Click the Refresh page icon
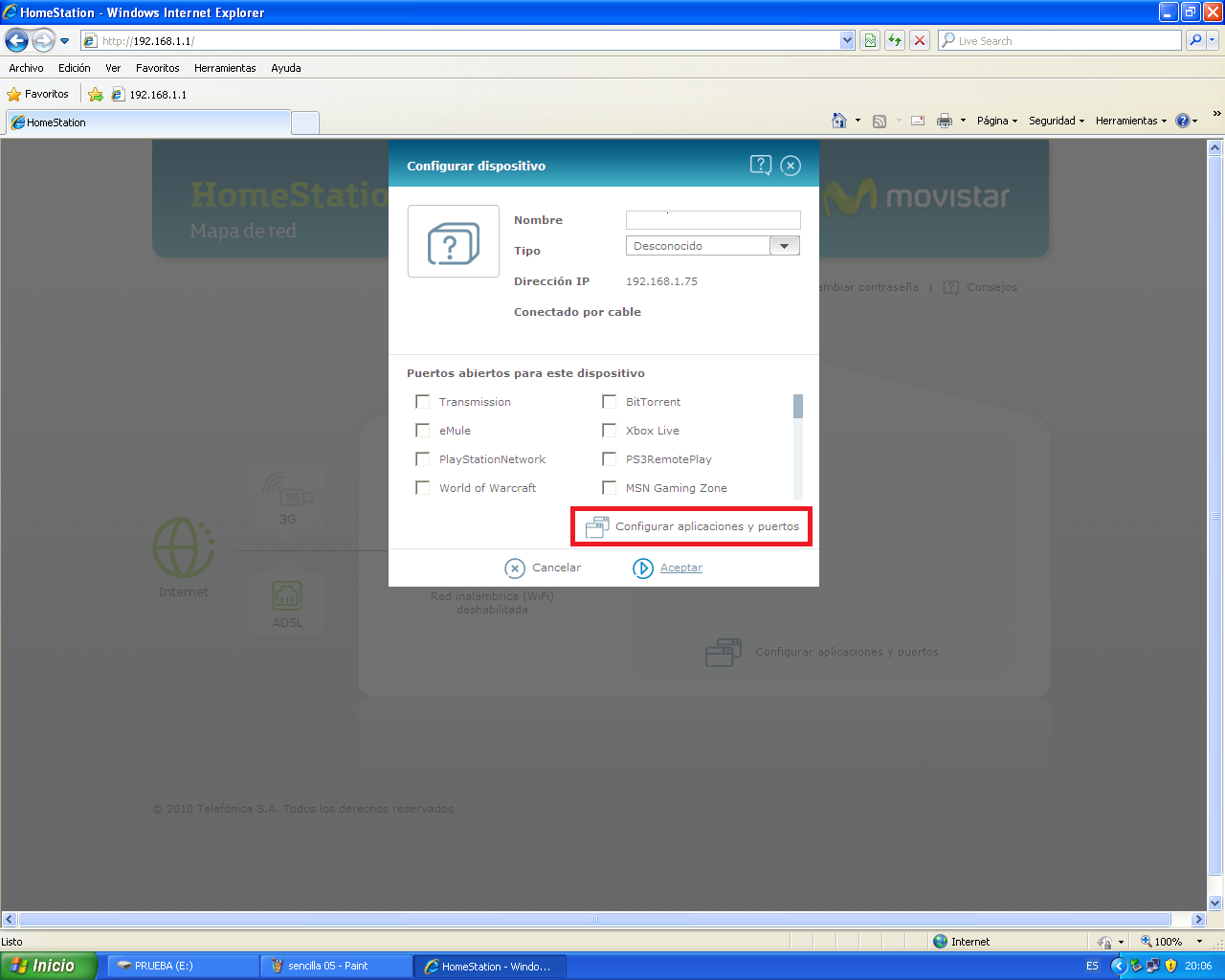 click(895, 40)
